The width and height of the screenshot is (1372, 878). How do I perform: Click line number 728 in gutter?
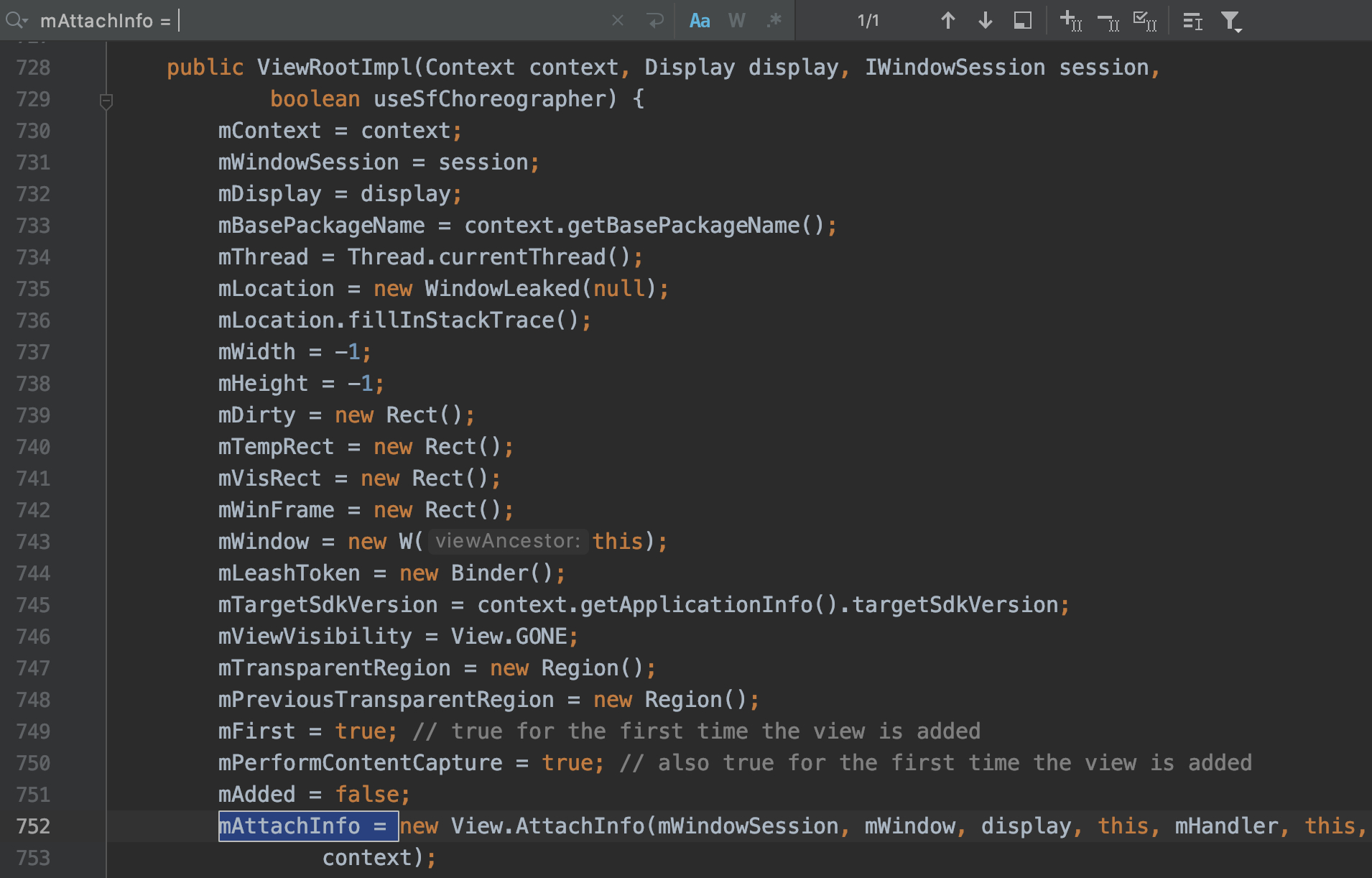point(33,68)
